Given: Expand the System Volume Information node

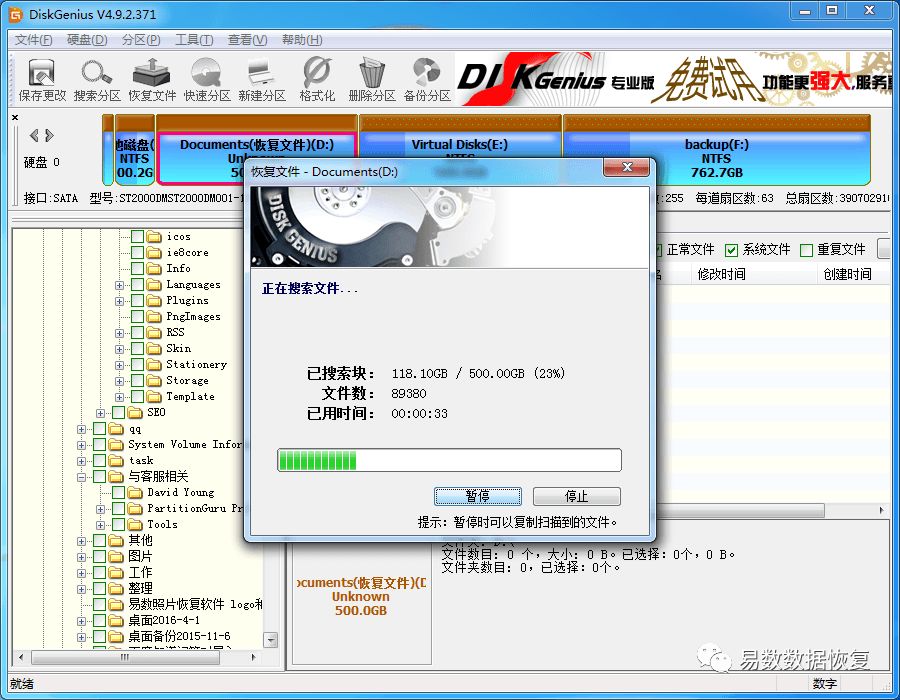Looking at the screenshot, I should (x=82, y=445).
